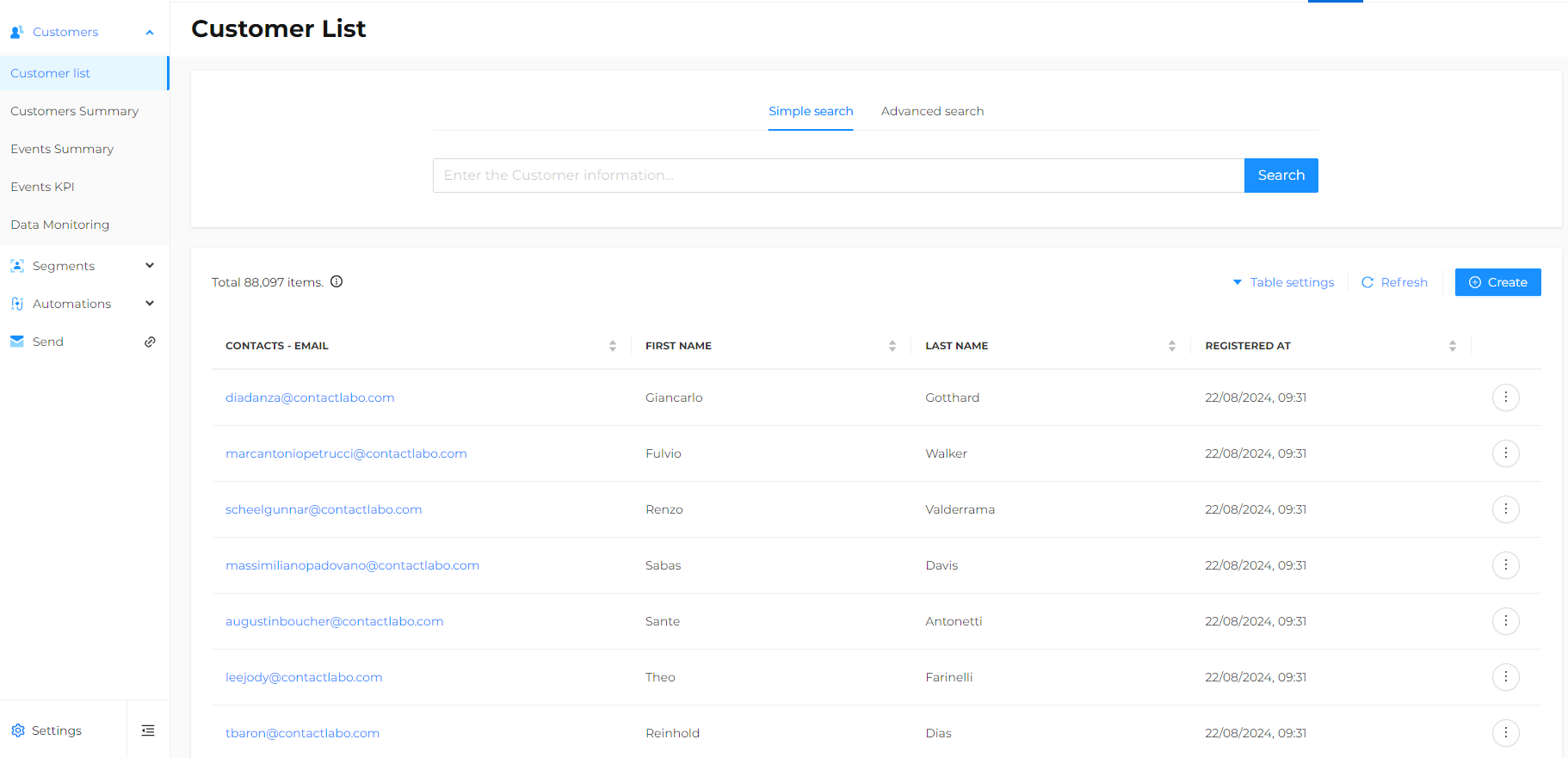Click the Customers people icon in sidebar

click(16, 32)
